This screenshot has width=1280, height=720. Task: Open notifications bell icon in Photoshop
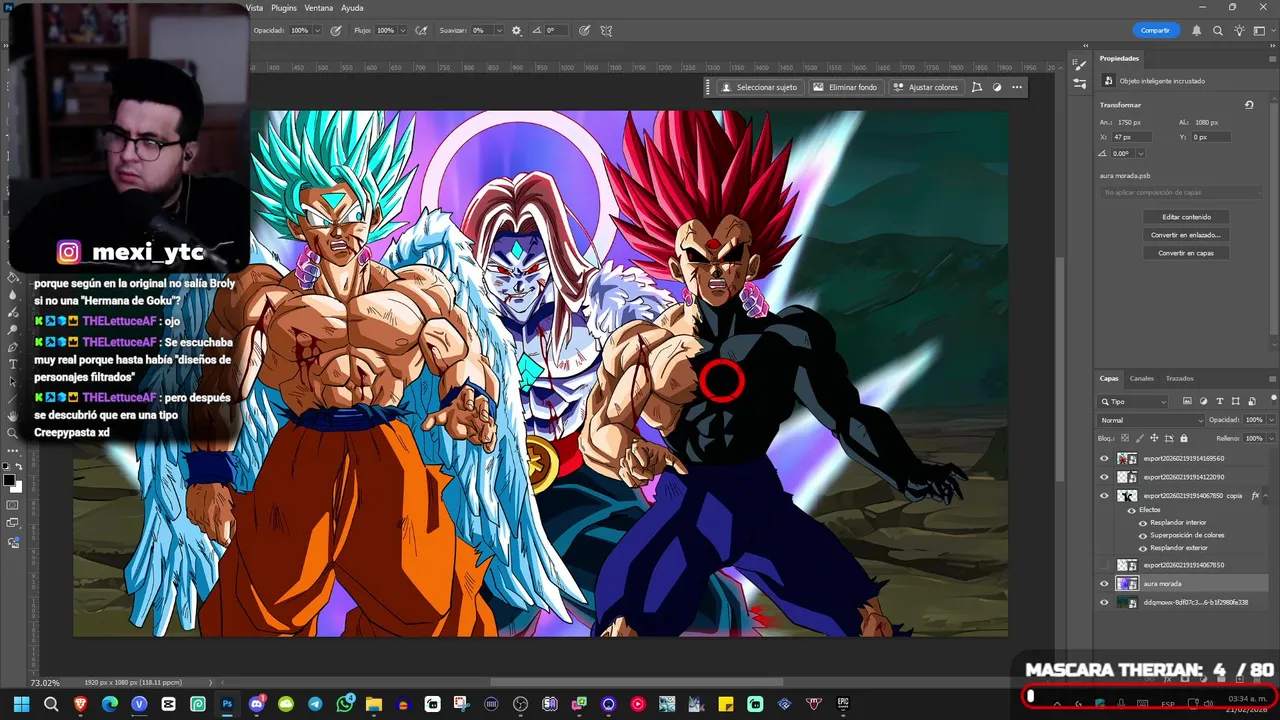pos(1197,30)
